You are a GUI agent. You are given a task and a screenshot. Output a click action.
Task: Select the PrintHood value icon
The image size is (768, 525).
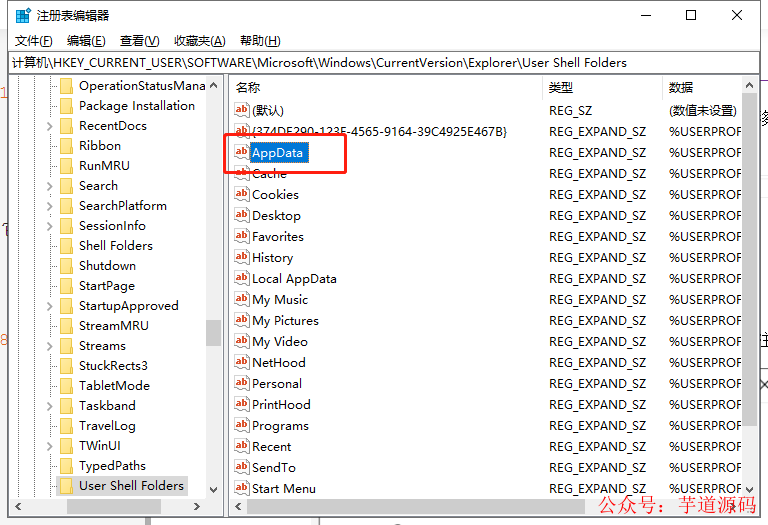pos(241,404)
